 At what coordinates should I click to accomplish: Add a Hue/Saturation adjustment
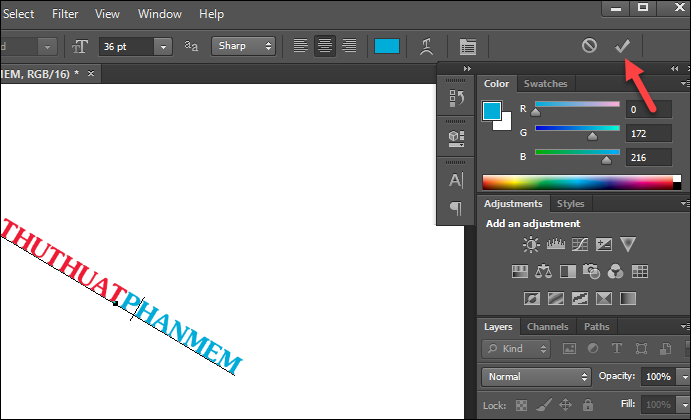[x=520, y=271]
